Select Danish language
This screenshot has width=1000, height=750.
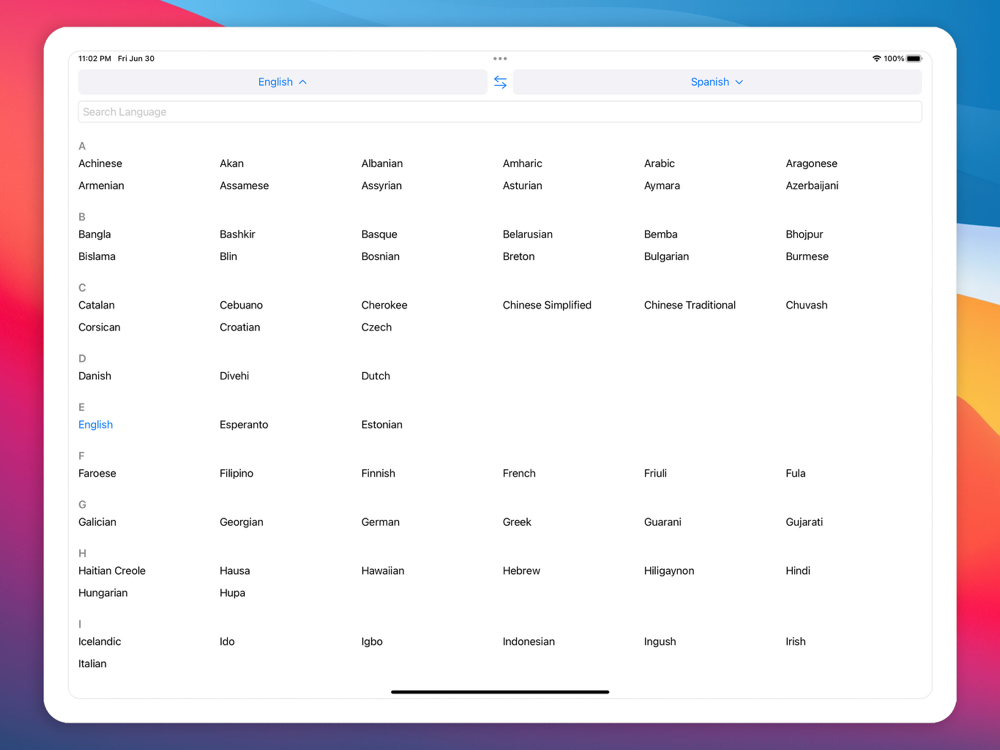tap(94, 376)
